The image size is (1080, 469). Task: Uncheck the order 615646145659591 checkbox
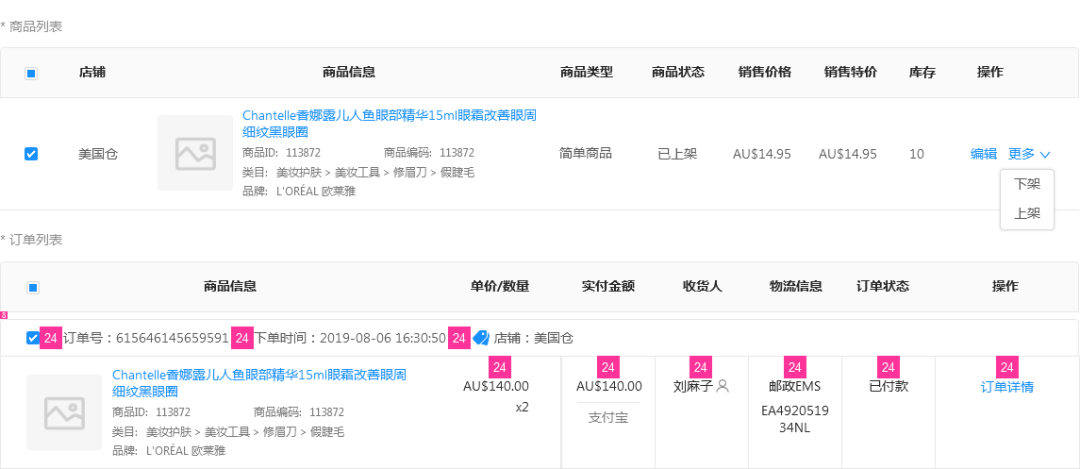pyautogui.click(x=33, y=338)
